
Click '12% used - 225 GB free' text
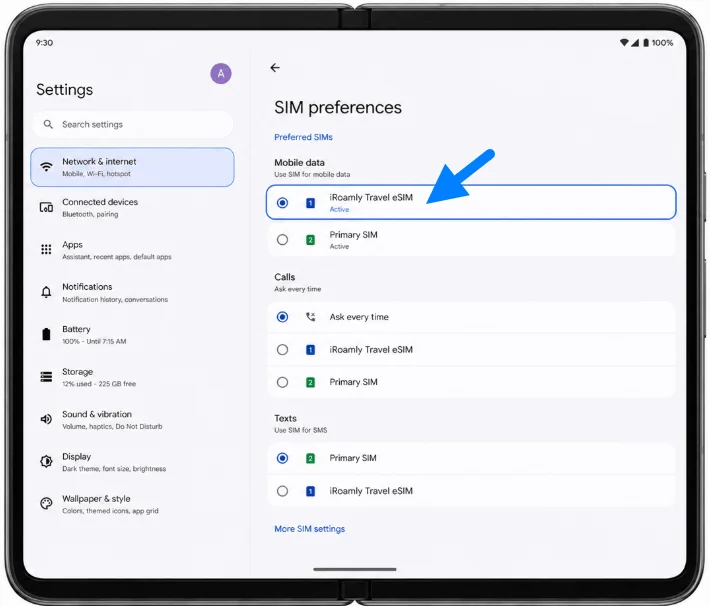[x=99, y=384]
